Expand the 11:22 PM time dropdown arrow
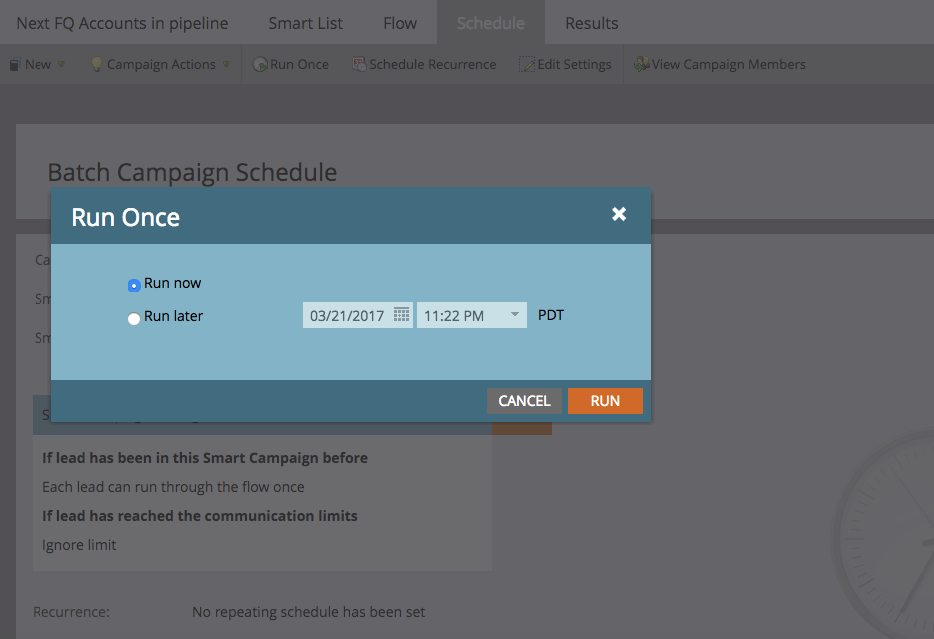This screenshot has width=934, height=639. (515, 314)
